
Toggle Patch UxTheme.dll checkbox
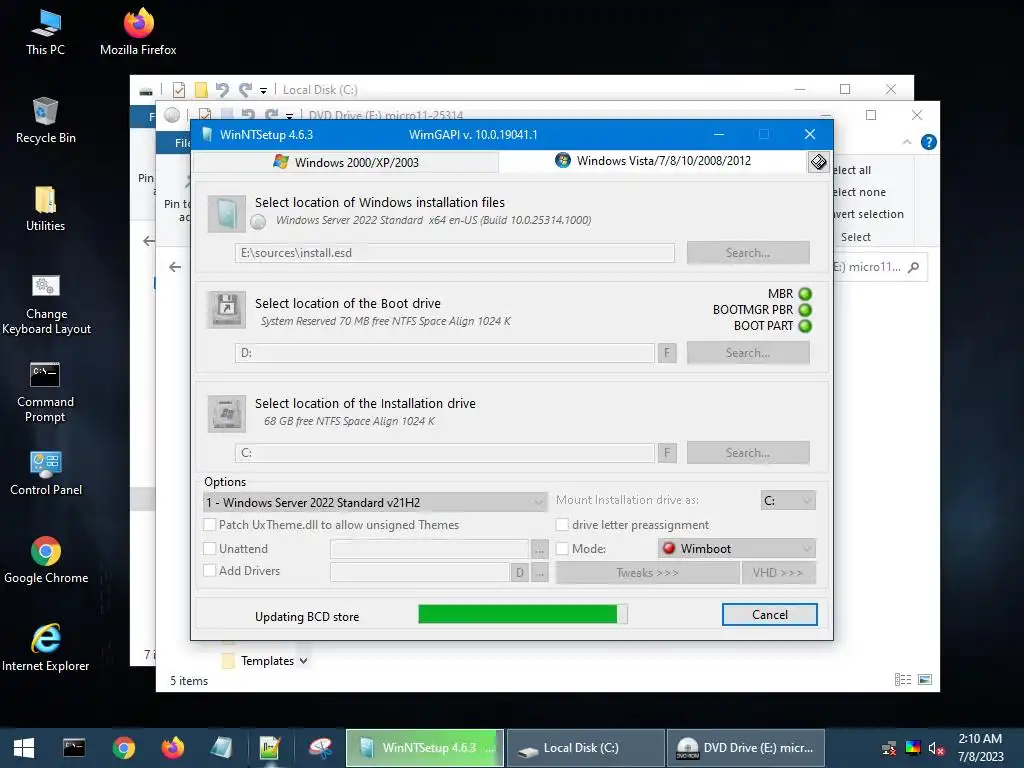click(x=210, y=524)
